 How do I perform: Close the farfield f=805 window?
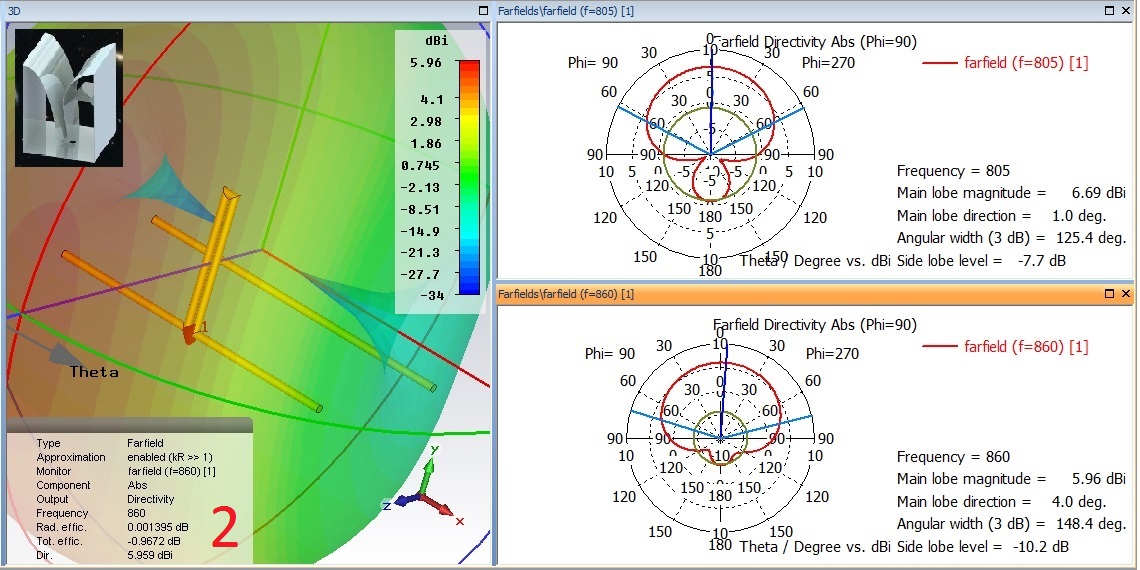coord(1126,9)
